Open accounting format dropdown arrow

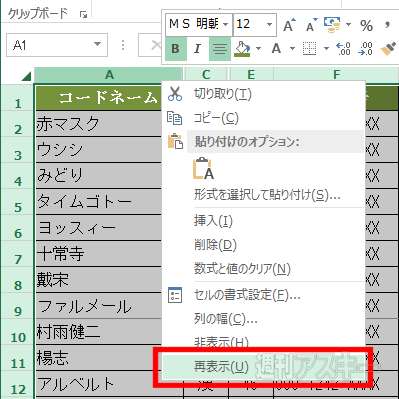coord(348,25)
